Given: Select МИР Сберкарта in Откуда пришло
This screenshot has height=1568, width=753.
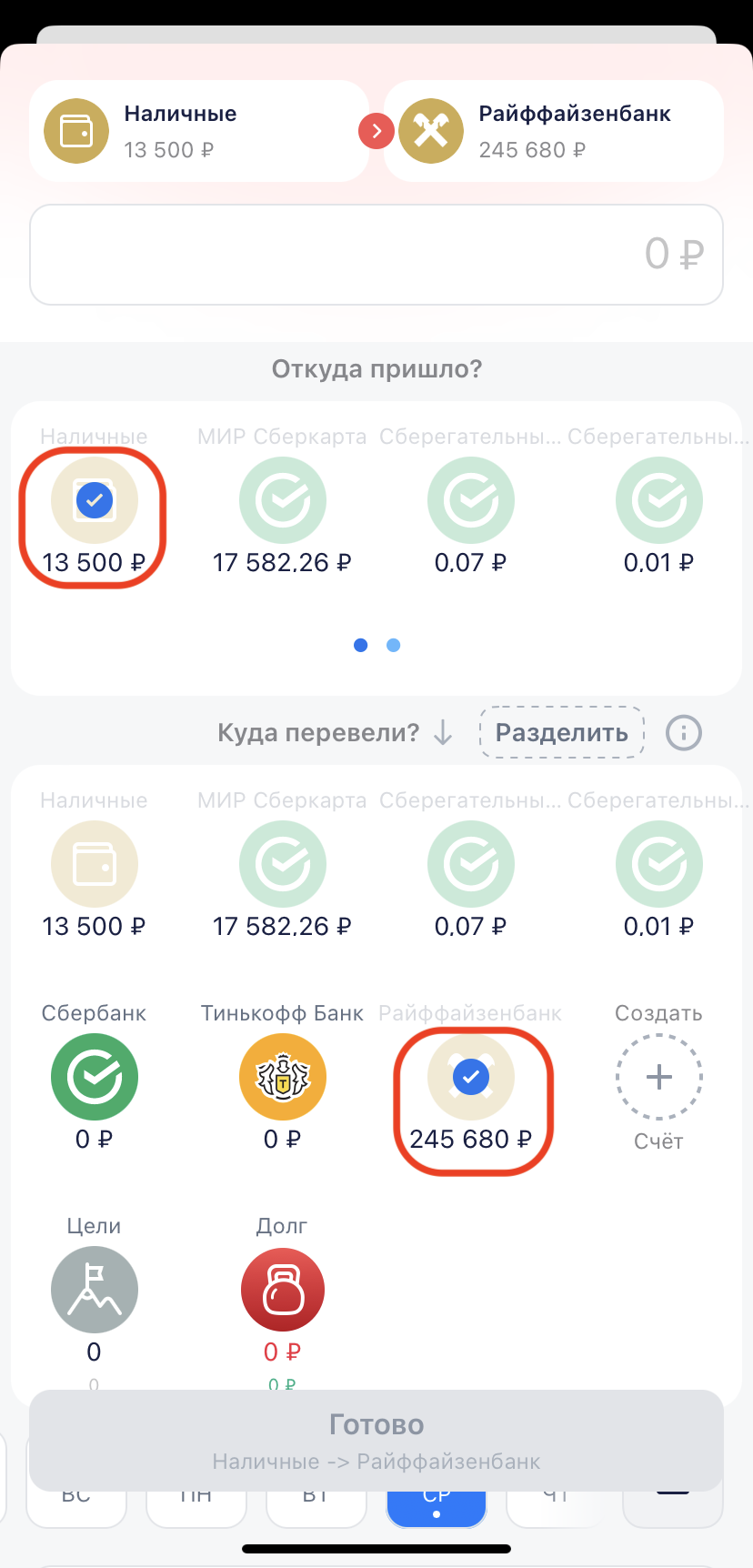Looking at the screenshot, I should click(x=283, y=500).
